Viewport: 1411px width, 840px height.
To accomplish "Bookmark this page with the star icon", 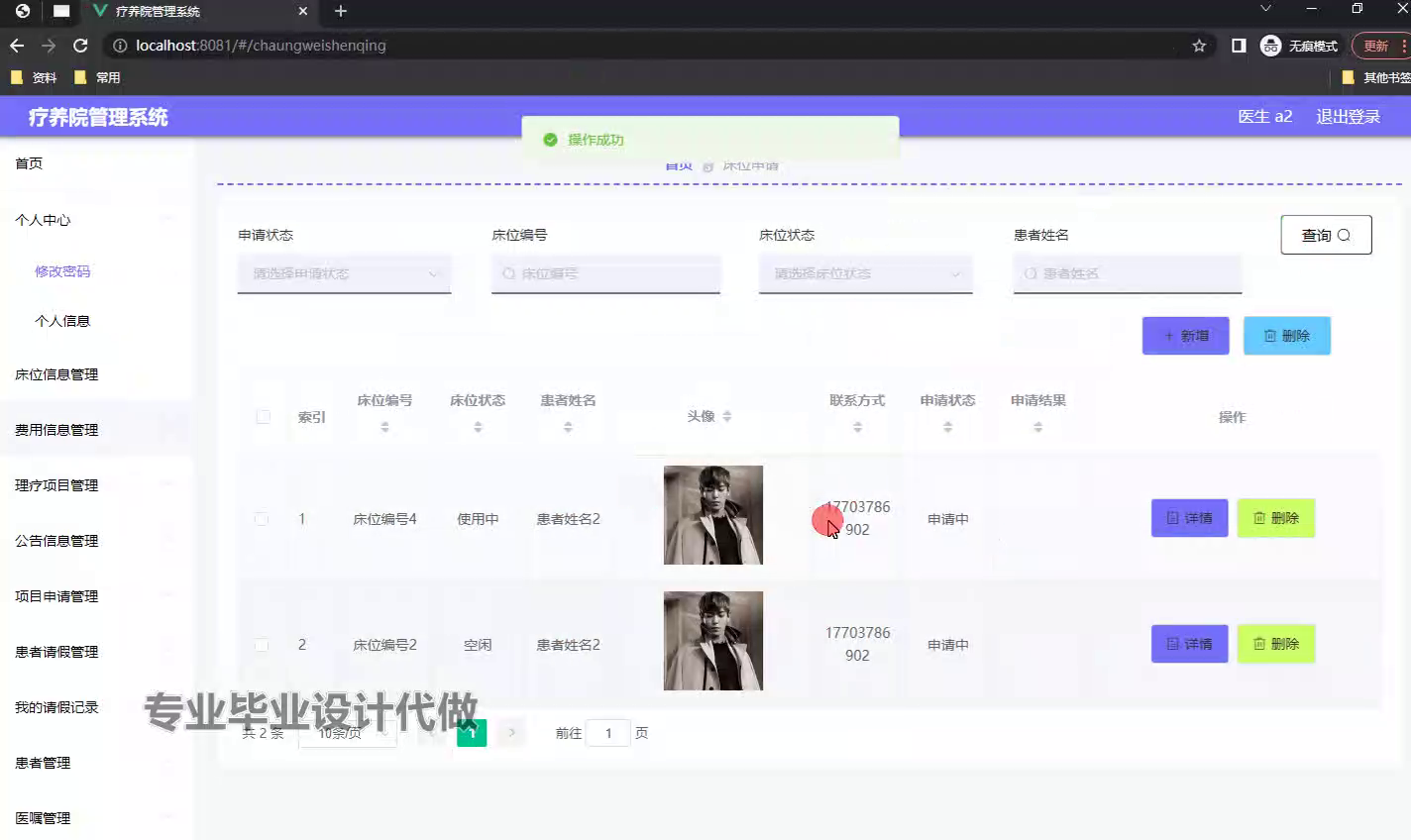I will click(1199, 46).
